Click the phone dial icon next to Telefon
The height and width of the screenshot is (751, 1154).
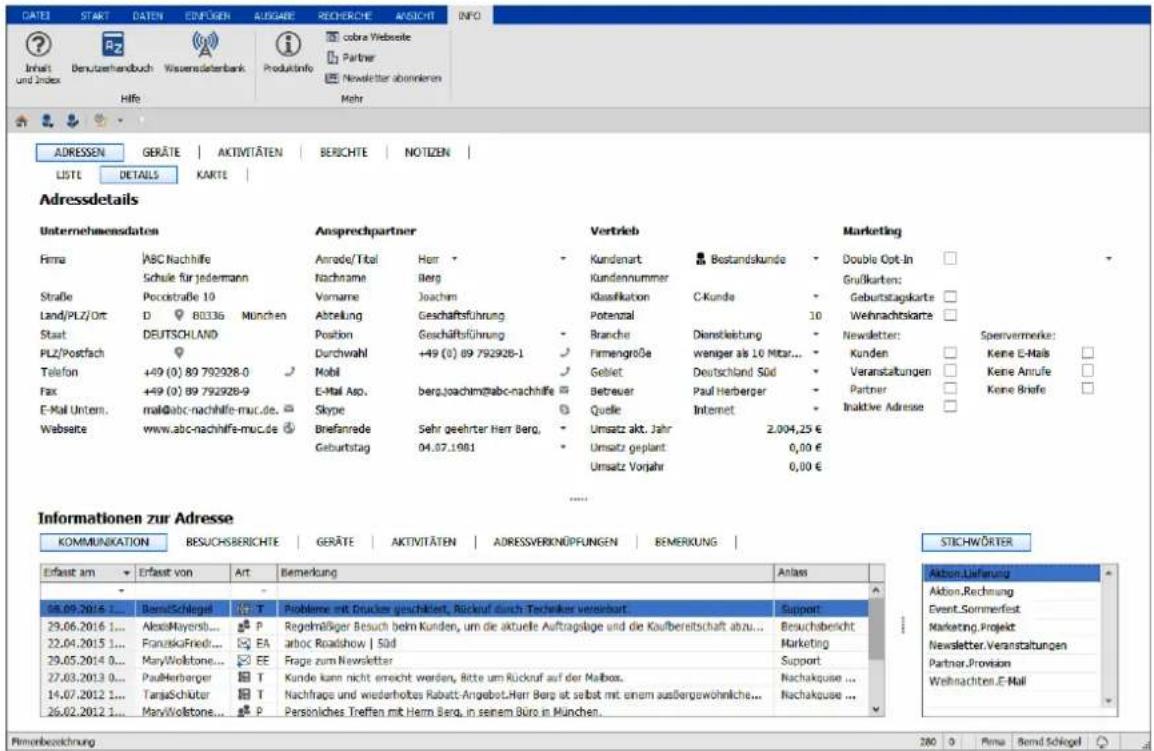tap(289, 372)
